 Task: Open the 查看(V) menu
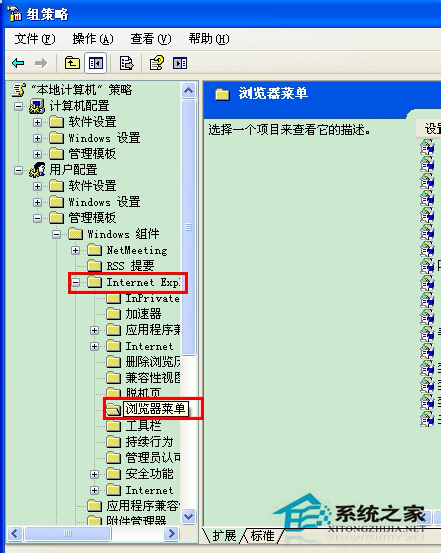point(151,38)
